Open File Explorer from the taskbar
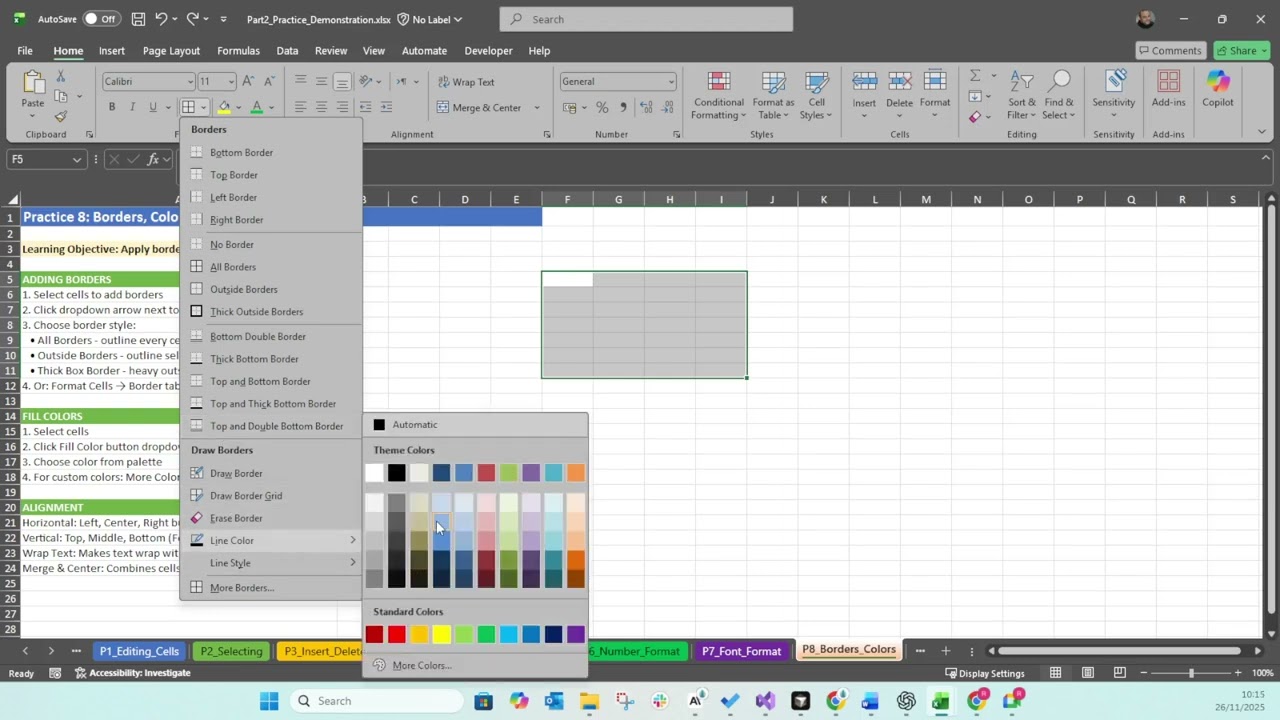 click(x=589, y=701)
